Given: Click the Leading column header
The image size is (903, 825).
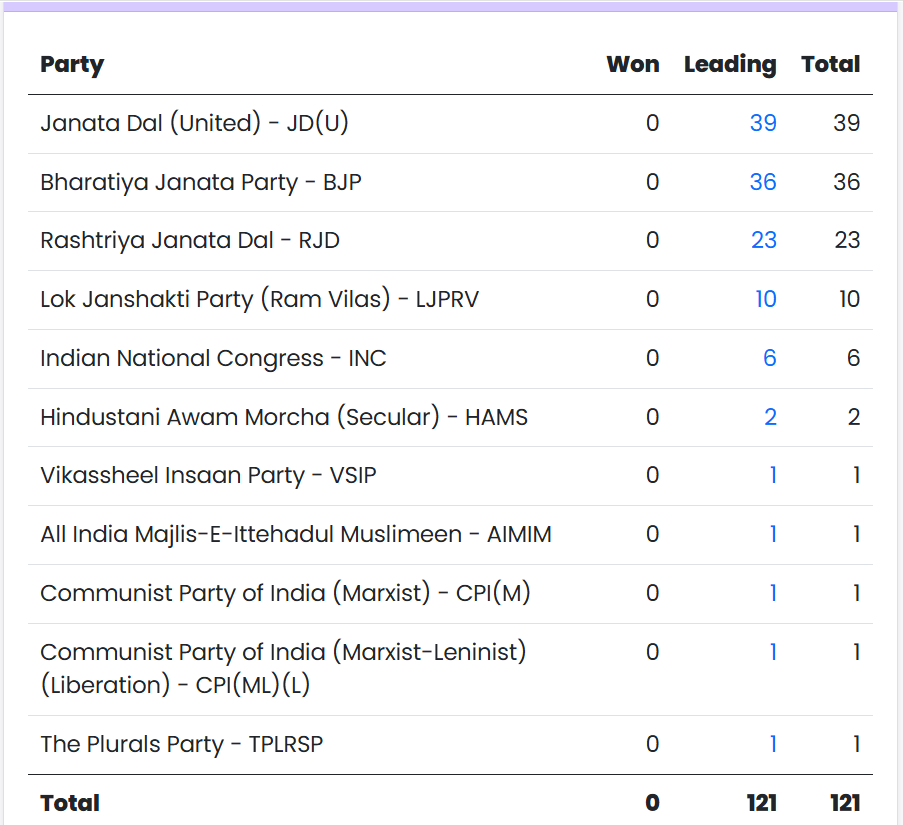Looking at the screenshot, I should click(x=730, y=65).
